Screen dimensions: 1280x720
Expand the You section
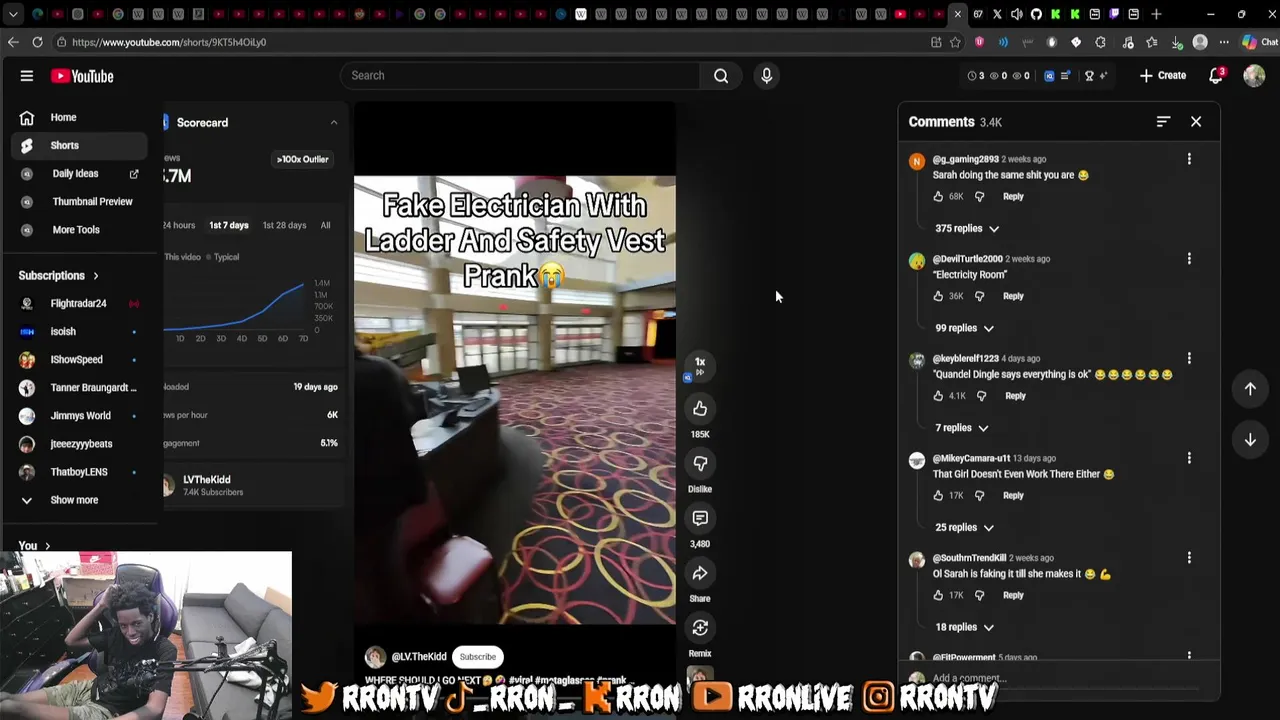pyautogui.click(x=34, y=546)
